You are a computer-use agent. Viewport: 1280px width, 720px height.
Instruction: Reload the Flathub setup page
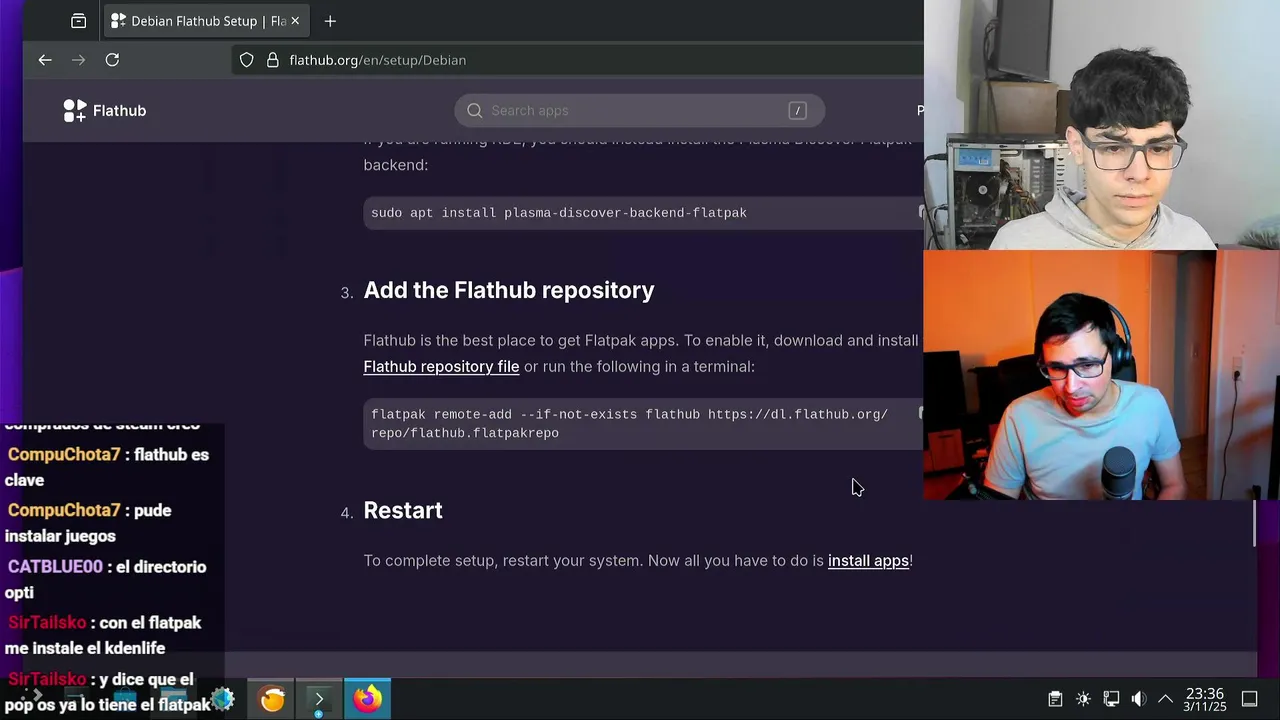click(112, 60)
